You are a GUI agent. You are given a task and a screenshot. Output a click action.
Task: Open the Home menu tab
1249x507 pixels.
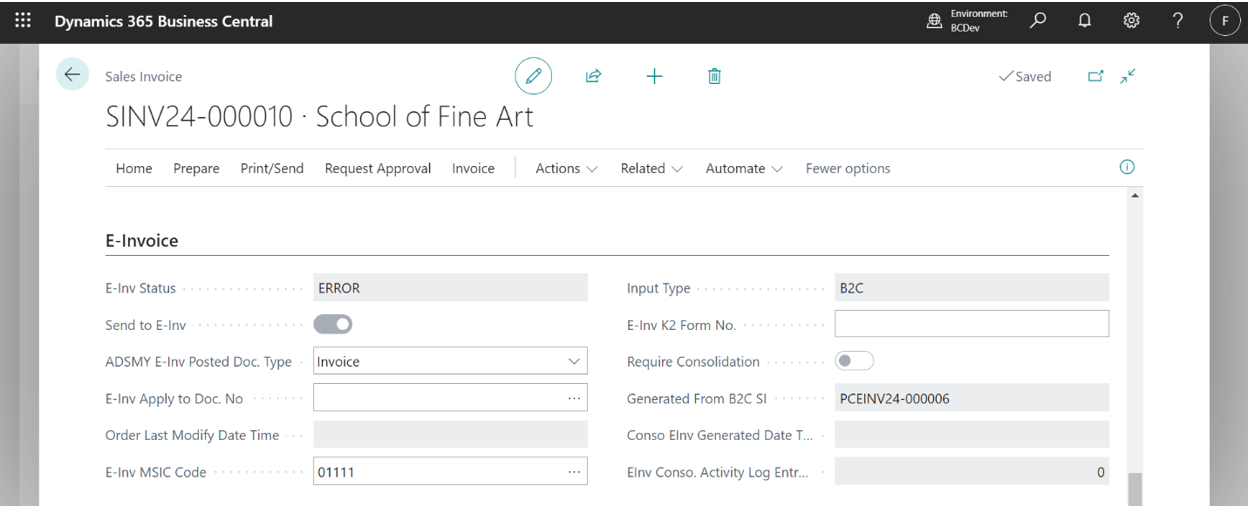(x=134, y=168)
